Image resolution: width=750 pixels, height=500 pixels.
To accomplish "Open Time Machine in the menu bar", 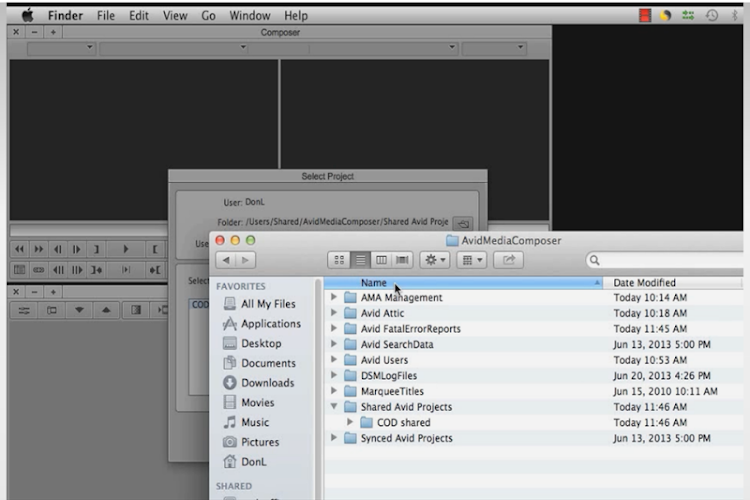I will point(710,16).
